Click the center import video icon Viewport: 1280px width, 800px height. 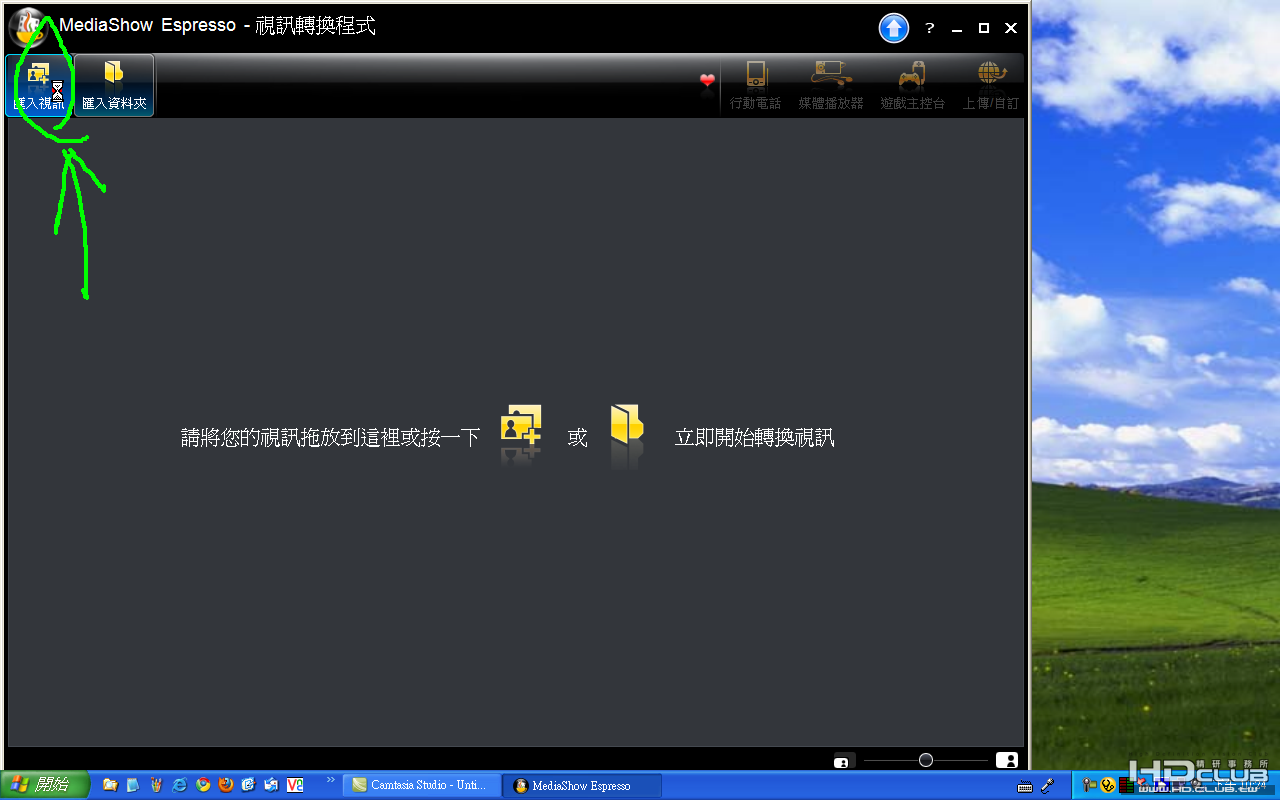521,424
